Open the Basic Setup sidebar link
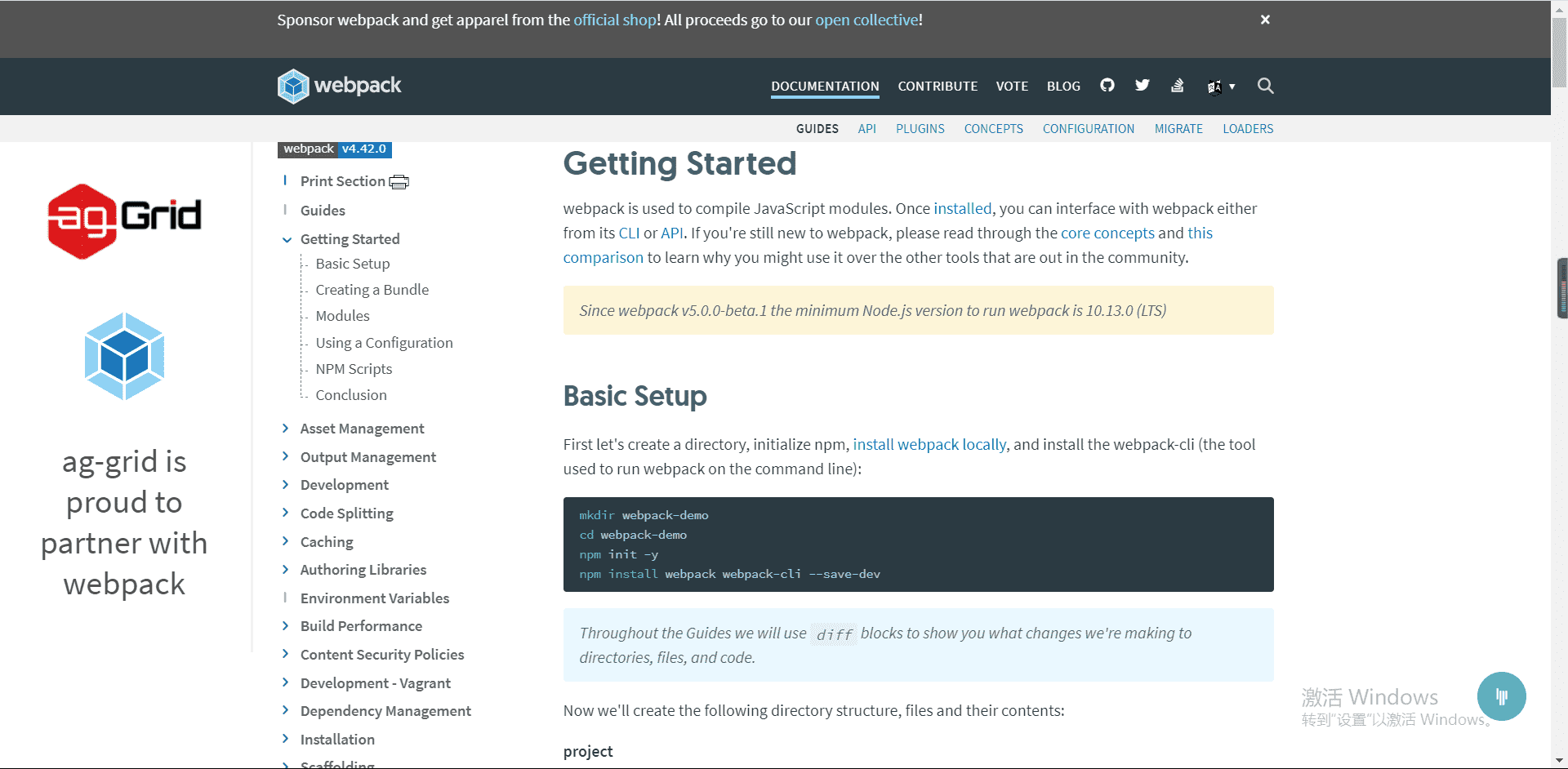Image resolution: width=1568 pixels, height=769 pixels. (x=353, y=264)
